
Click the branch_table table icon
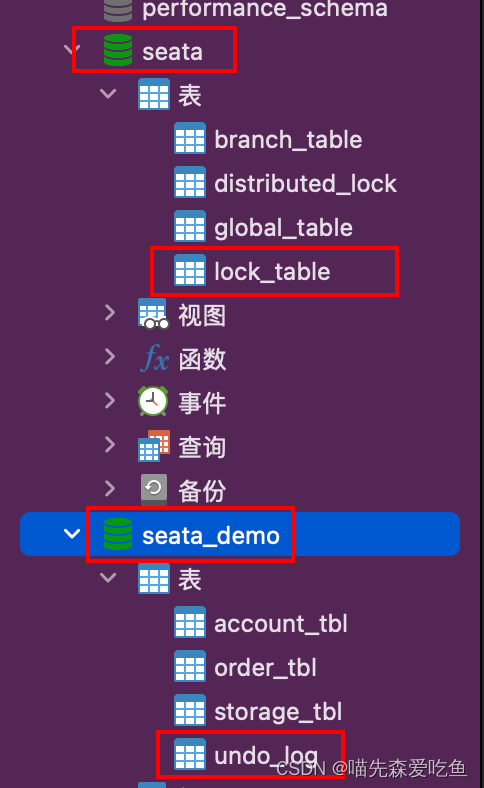click(190, 138)
